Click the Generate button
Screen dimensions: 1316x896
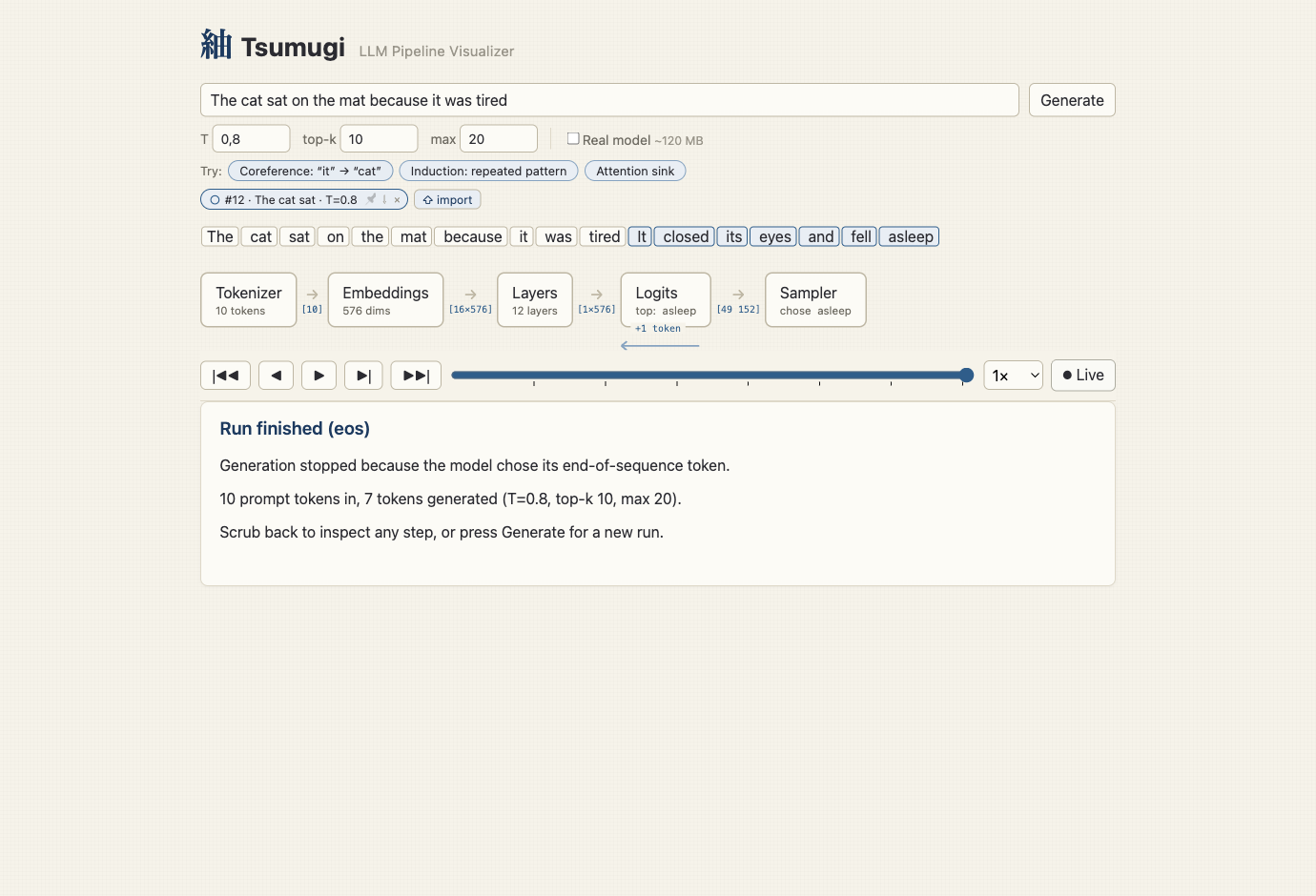[x=1072, y=100]
